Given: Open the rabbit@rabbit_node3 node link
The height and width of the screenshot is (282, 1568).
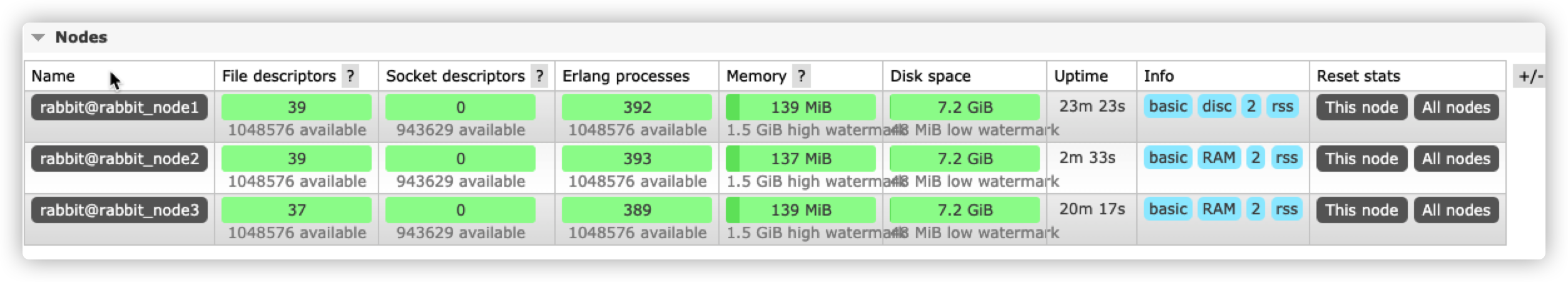Looking at the screenshot, I should click(119, 210).
